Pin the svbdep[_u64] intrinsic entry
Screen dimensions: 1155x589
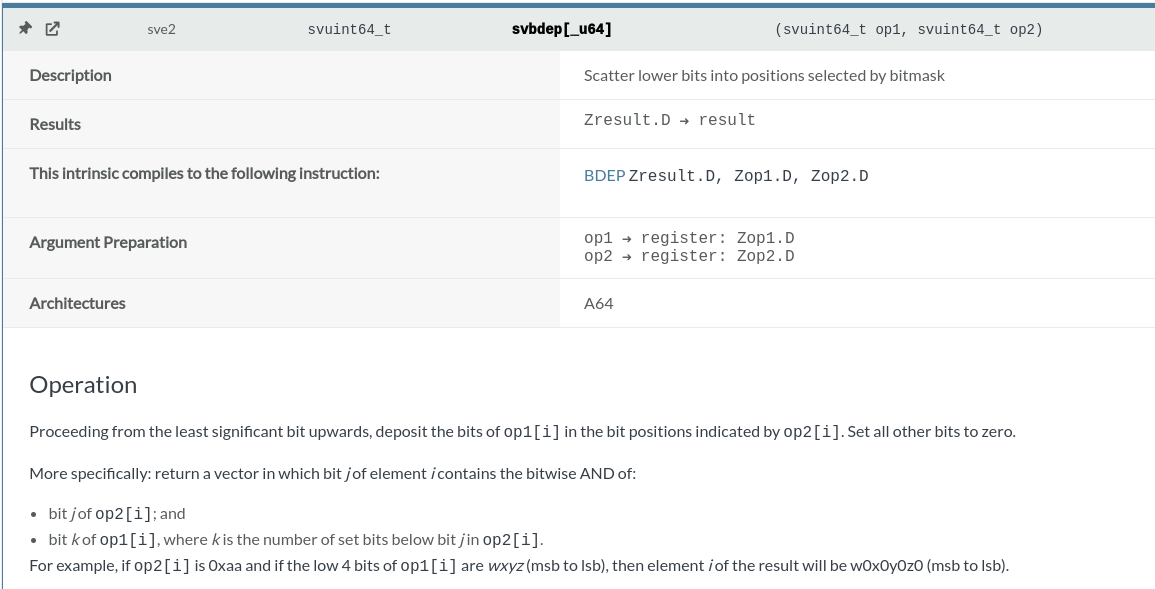(25, 29)
